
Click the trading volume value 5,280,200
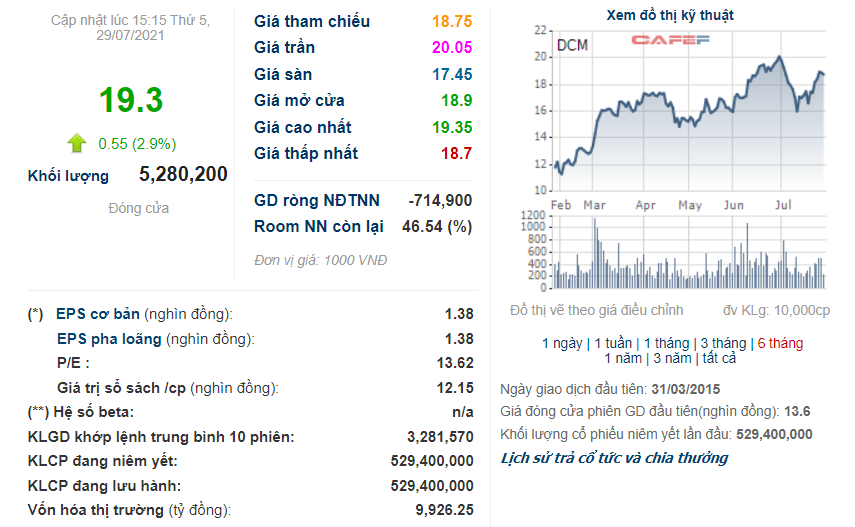coord(183,174)
